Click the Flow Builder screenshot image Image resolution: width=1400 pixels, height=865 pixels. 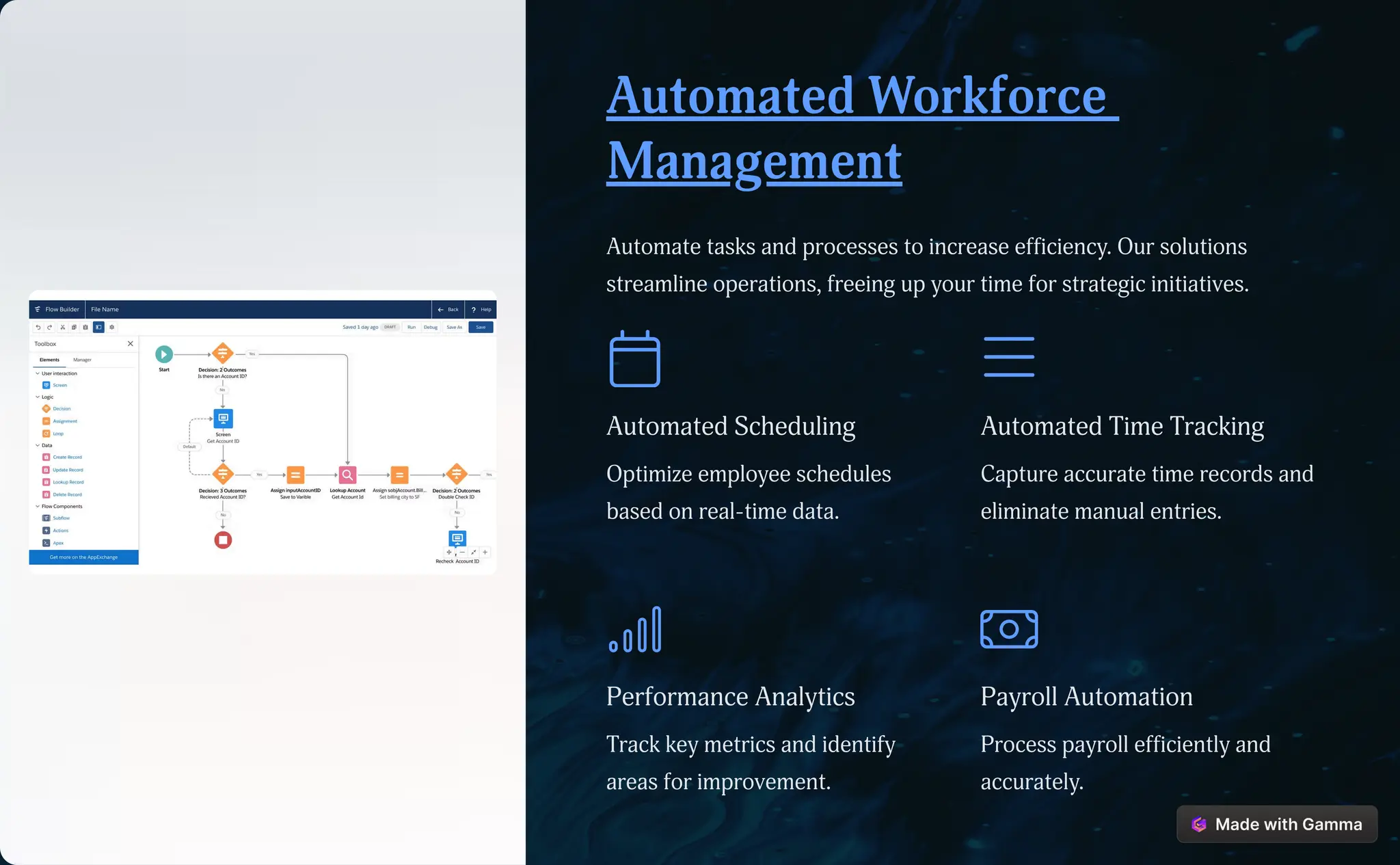click(x=262, y=433)
